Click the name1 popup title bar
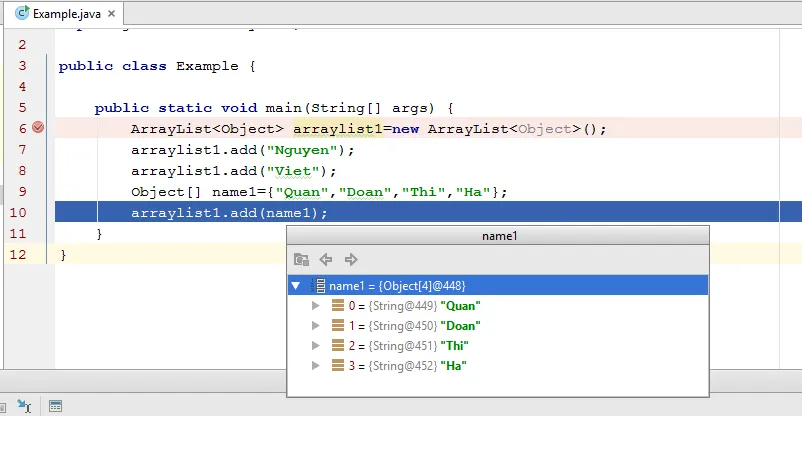Viewport: 802px width, 473px height. [x=498, y=236]
